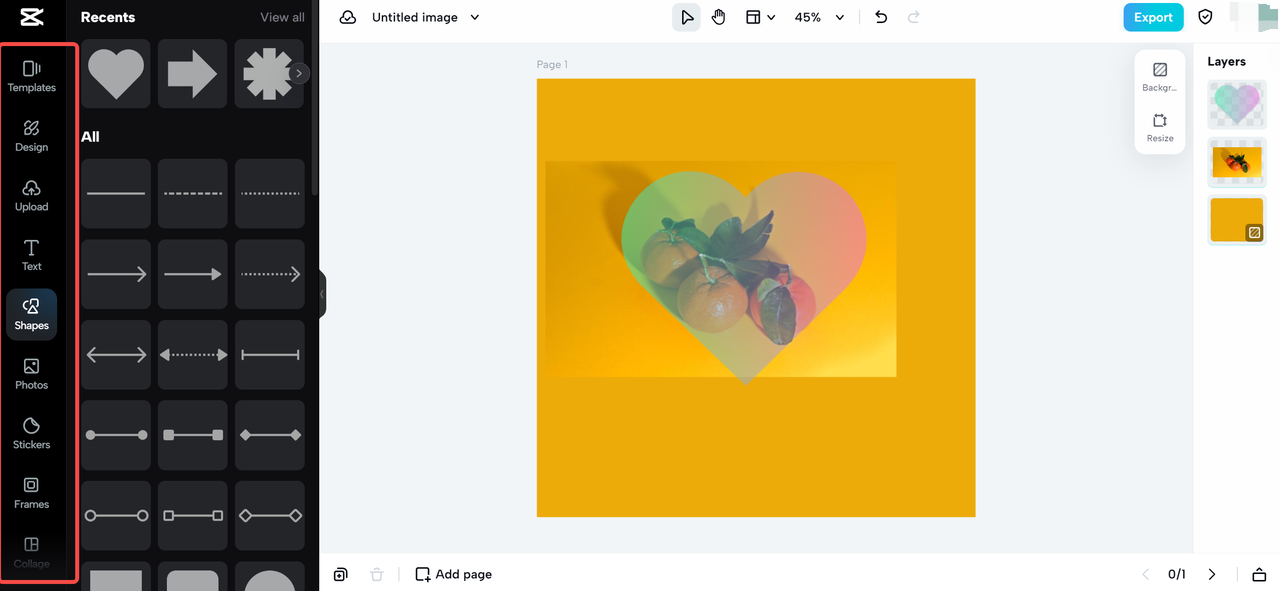
Task: Insert line with hollow circle ends
Action: click(x=116, y=516)
